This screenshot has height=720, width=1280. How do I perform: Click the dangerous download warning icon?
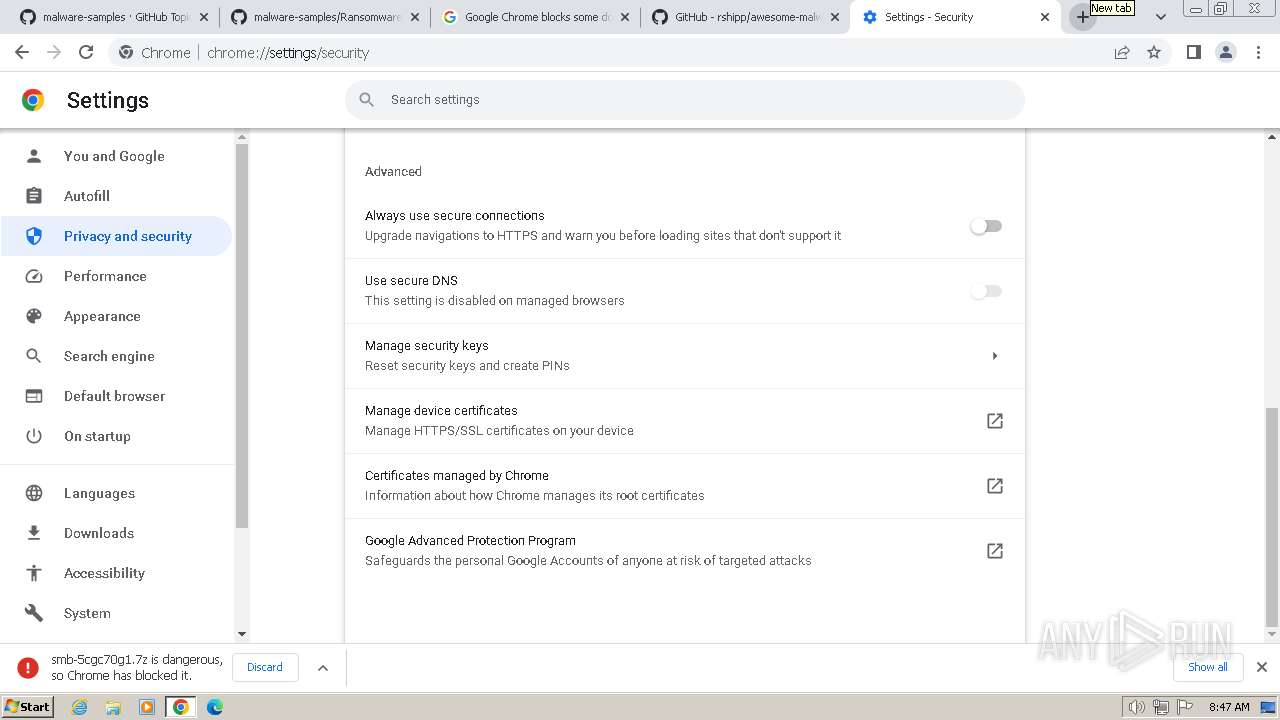tap(28, 668)
